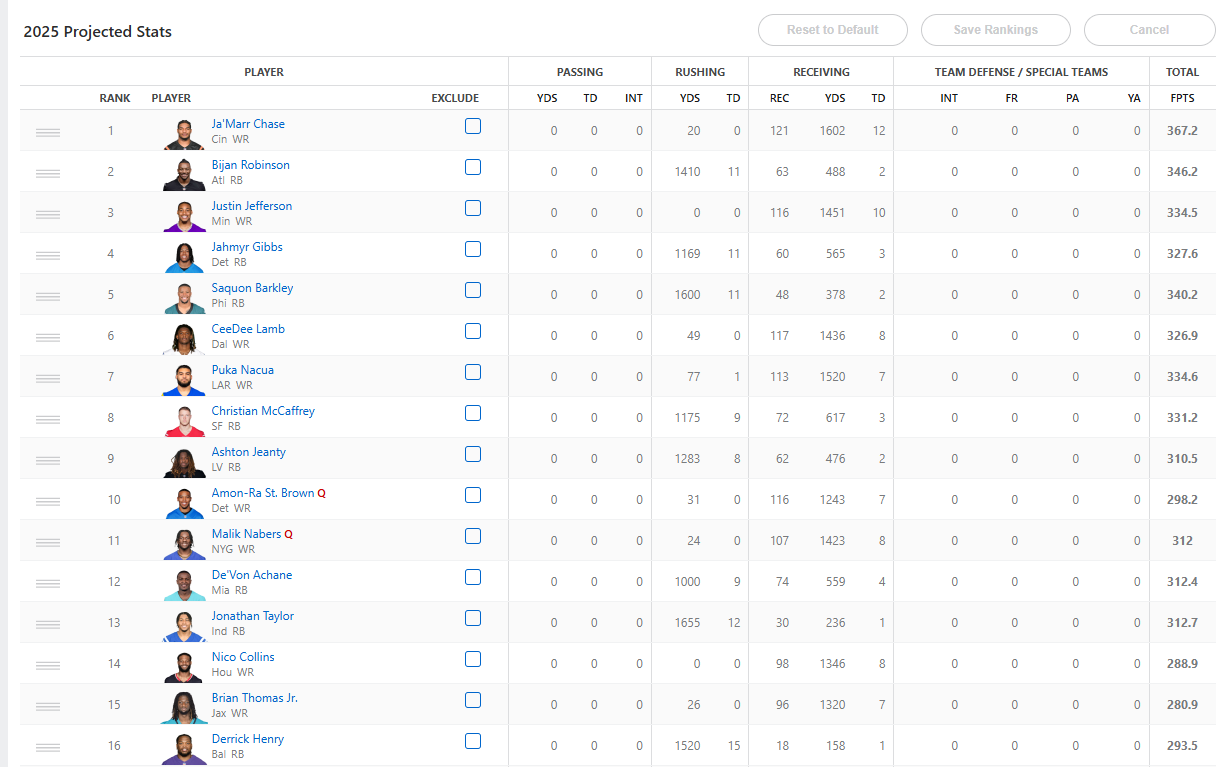
Task: Click drag handle for Brian Thomas Jr.
Action: tap(48, 706)
